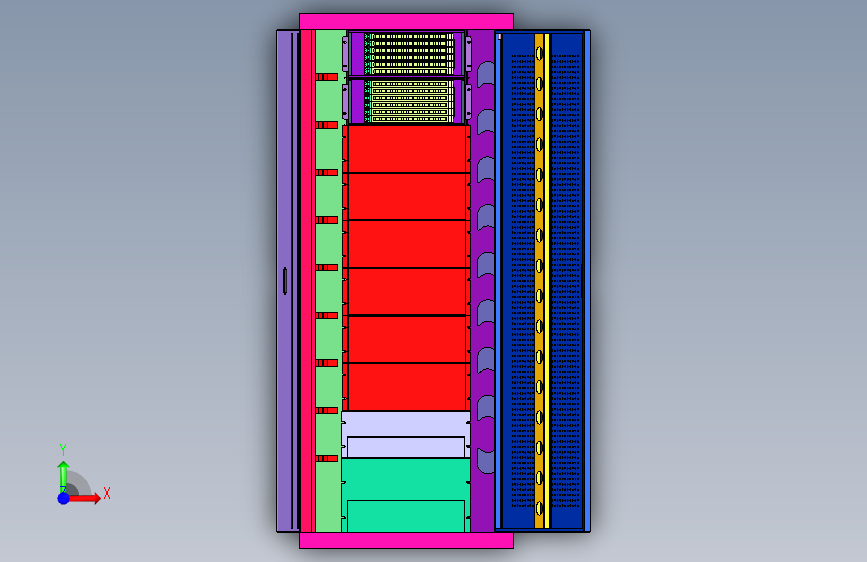Click the 'Y' axis label

[63, 450]
